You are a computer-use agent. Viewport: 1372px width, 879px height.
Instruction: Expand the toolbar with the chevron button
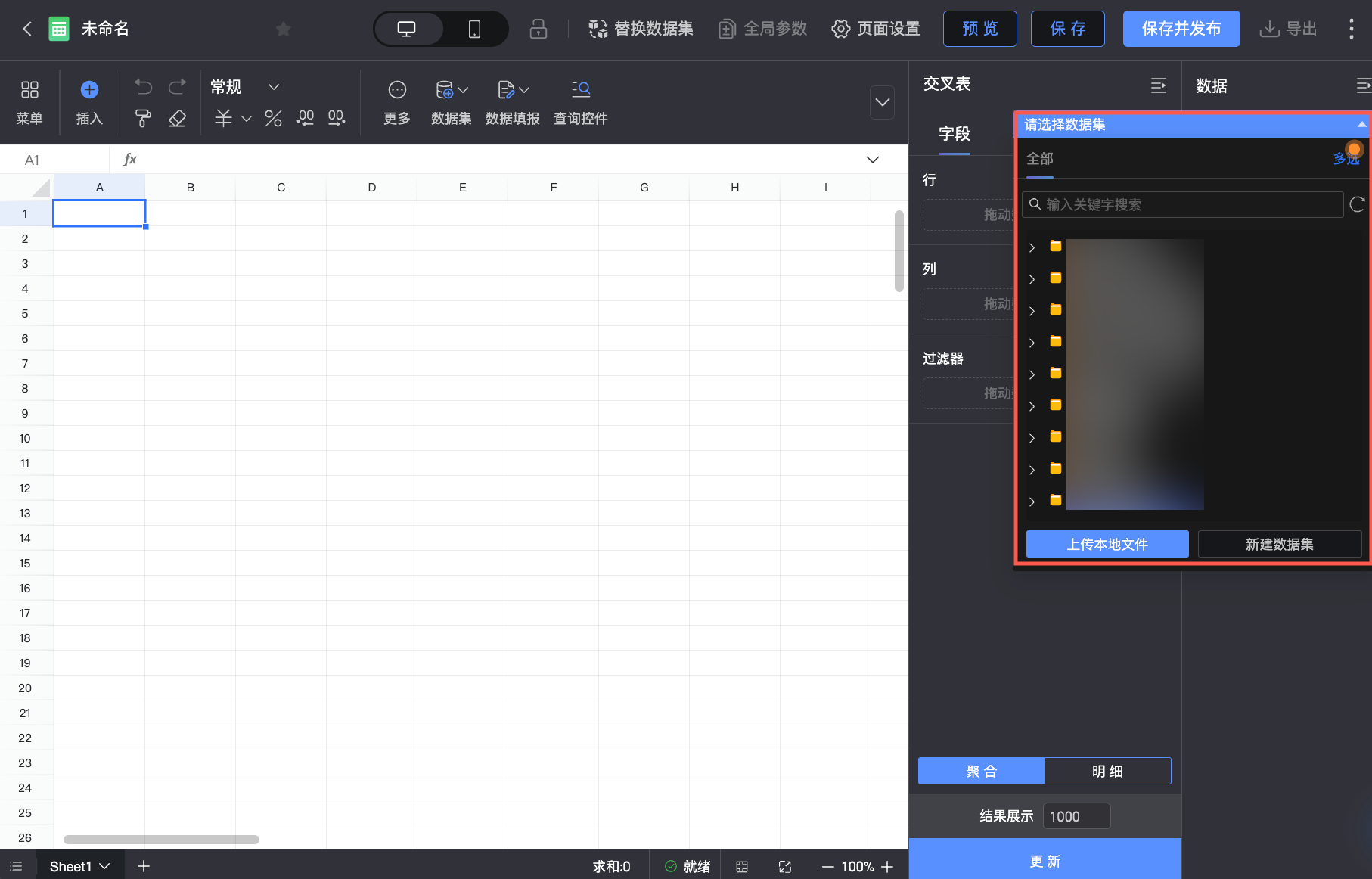(x=882, y=102)
